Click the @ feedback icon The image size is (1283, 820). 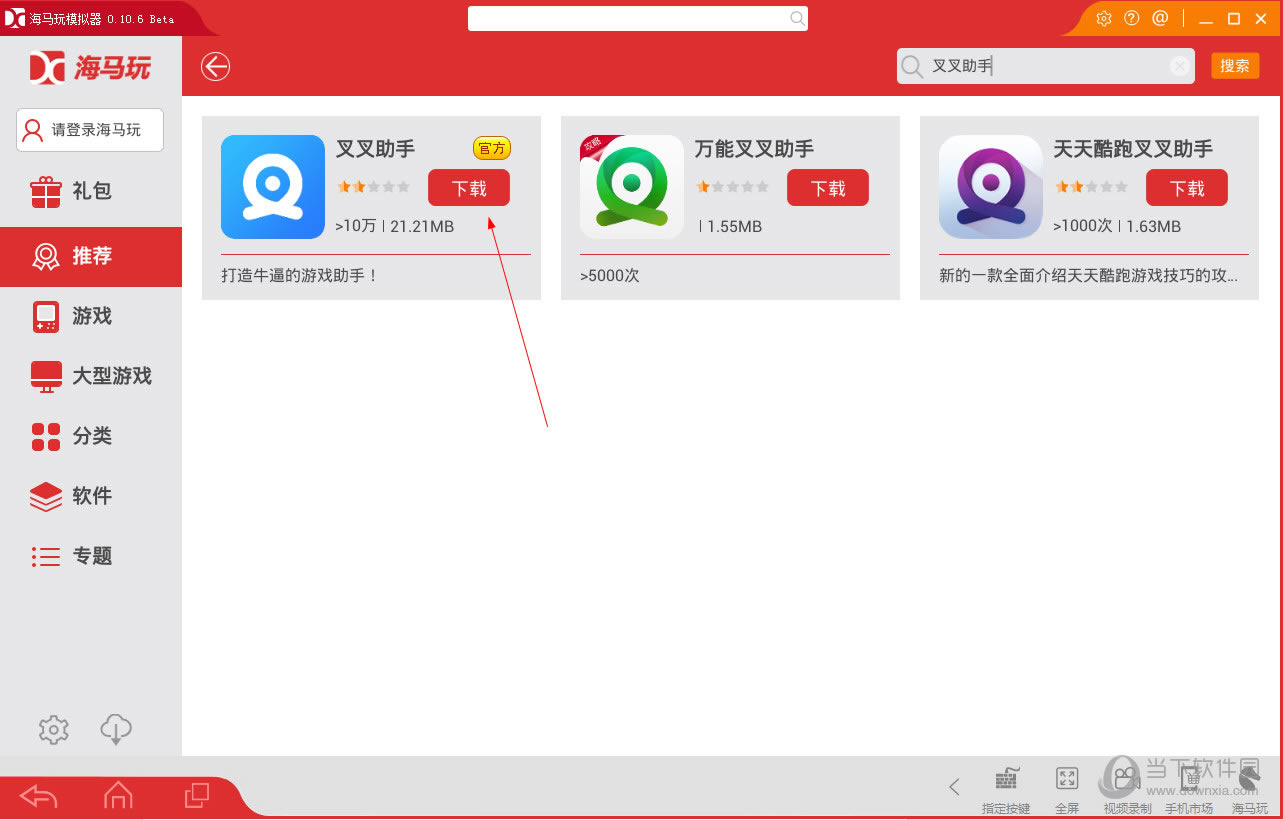[x=1160, y=18]
